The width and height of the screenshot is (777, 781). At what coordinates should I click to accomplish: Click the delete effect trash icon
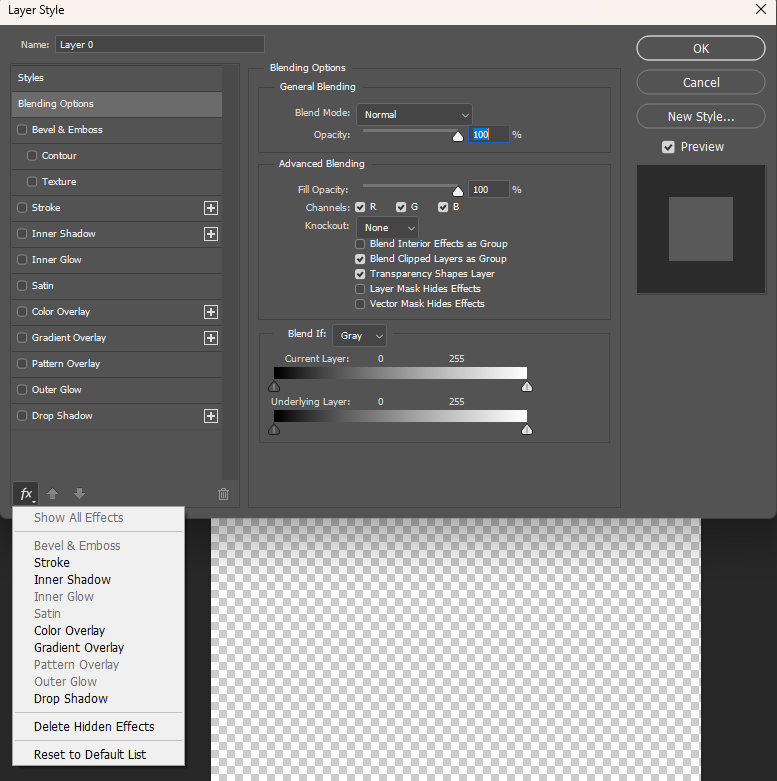224,494
